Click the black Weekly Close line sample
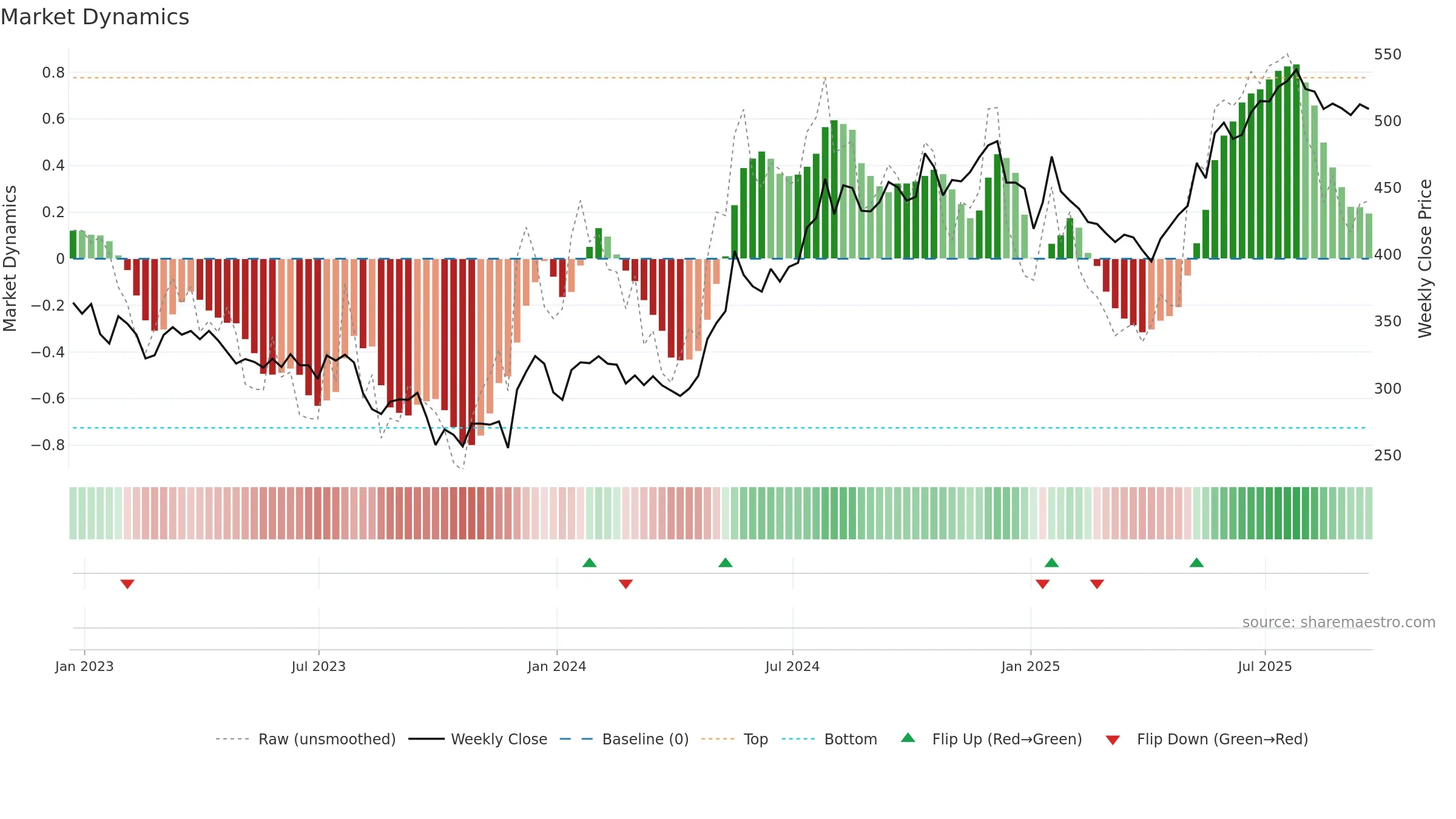Image resolution: width=1456 pixels, height=819 pixels. point(426,740)
